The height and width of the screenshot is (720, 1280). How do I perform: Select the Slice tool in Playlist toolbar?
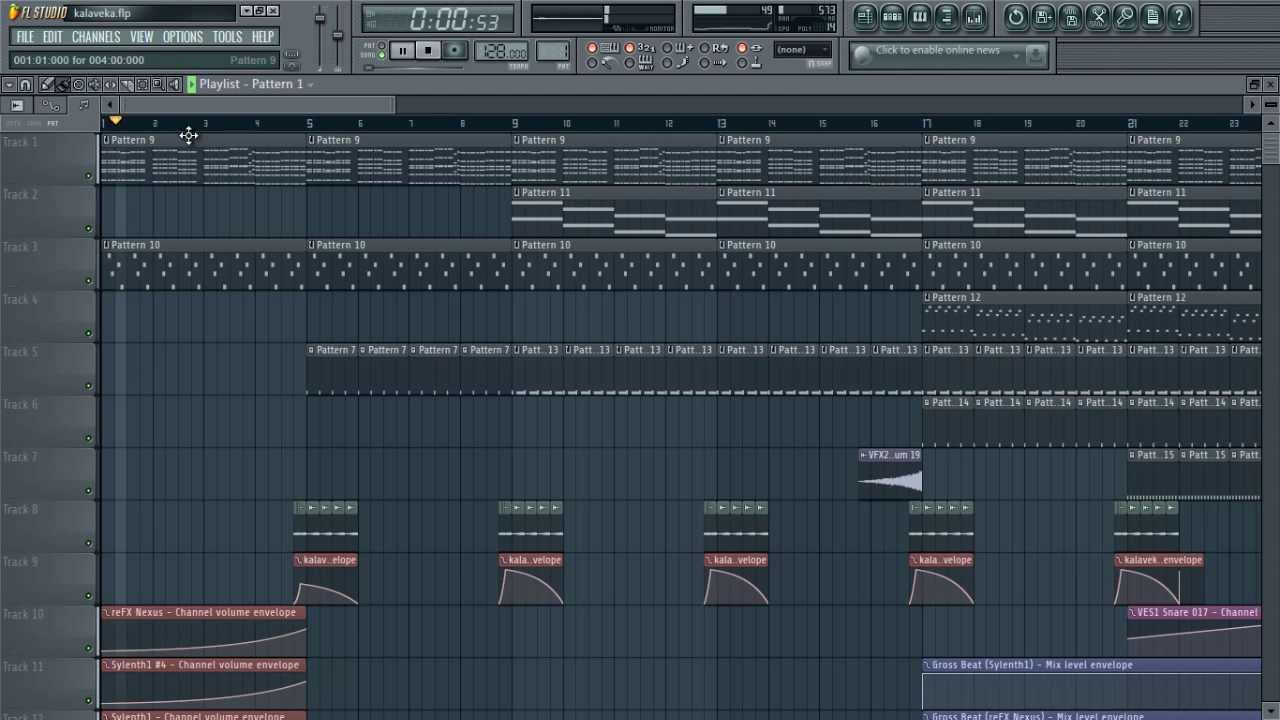pos(126,85)
